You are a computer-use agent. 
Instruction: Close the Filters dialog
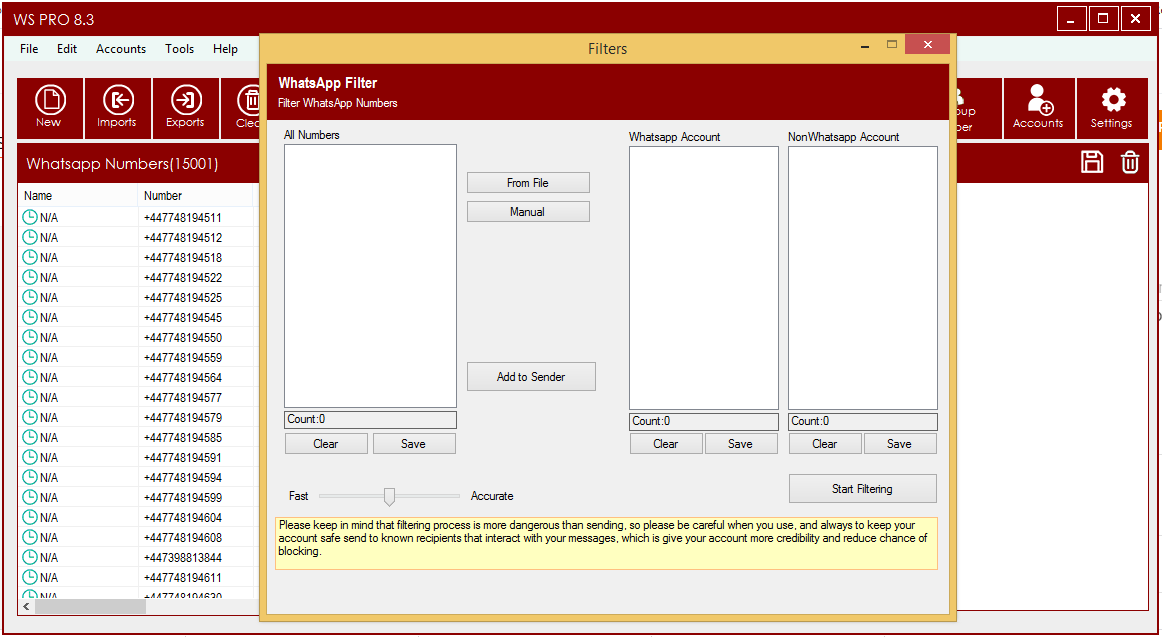[x=927, y=44]
